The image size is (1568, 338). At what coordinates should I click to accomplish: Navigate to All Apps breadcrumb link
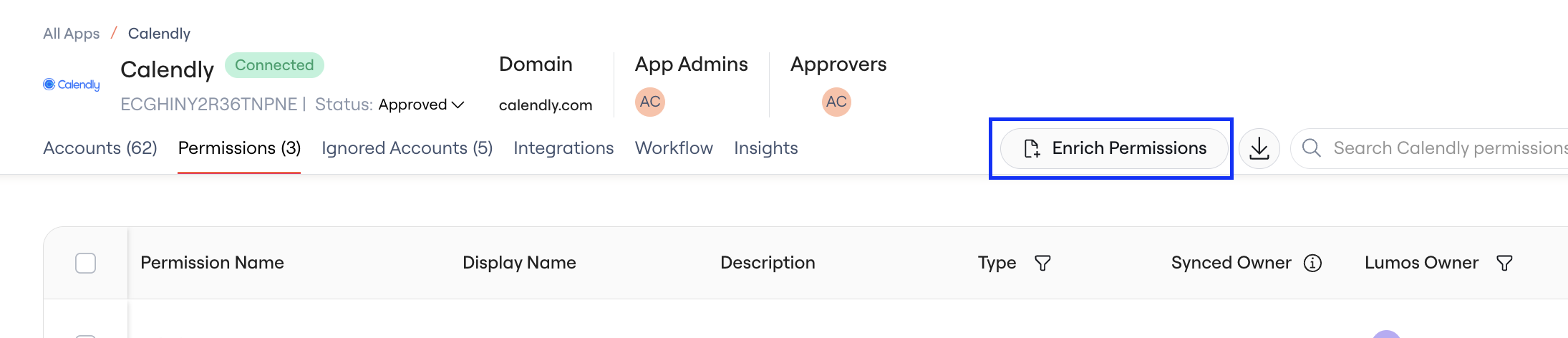click(x=72, y=34)
